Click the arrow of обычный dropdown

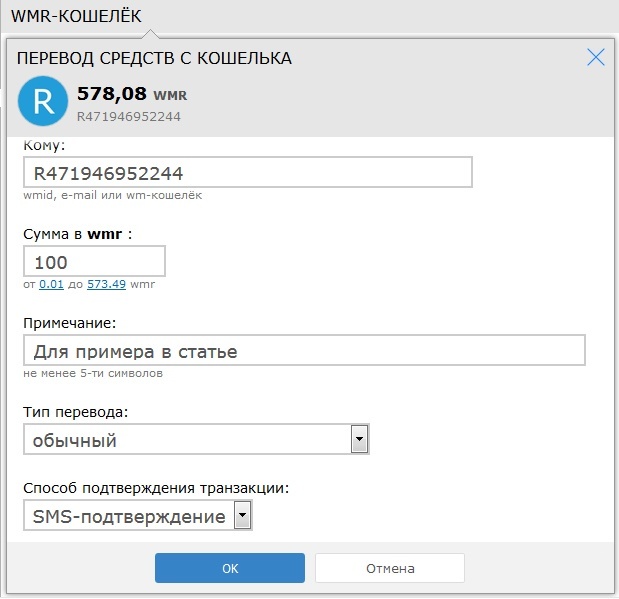pos(359,439)
